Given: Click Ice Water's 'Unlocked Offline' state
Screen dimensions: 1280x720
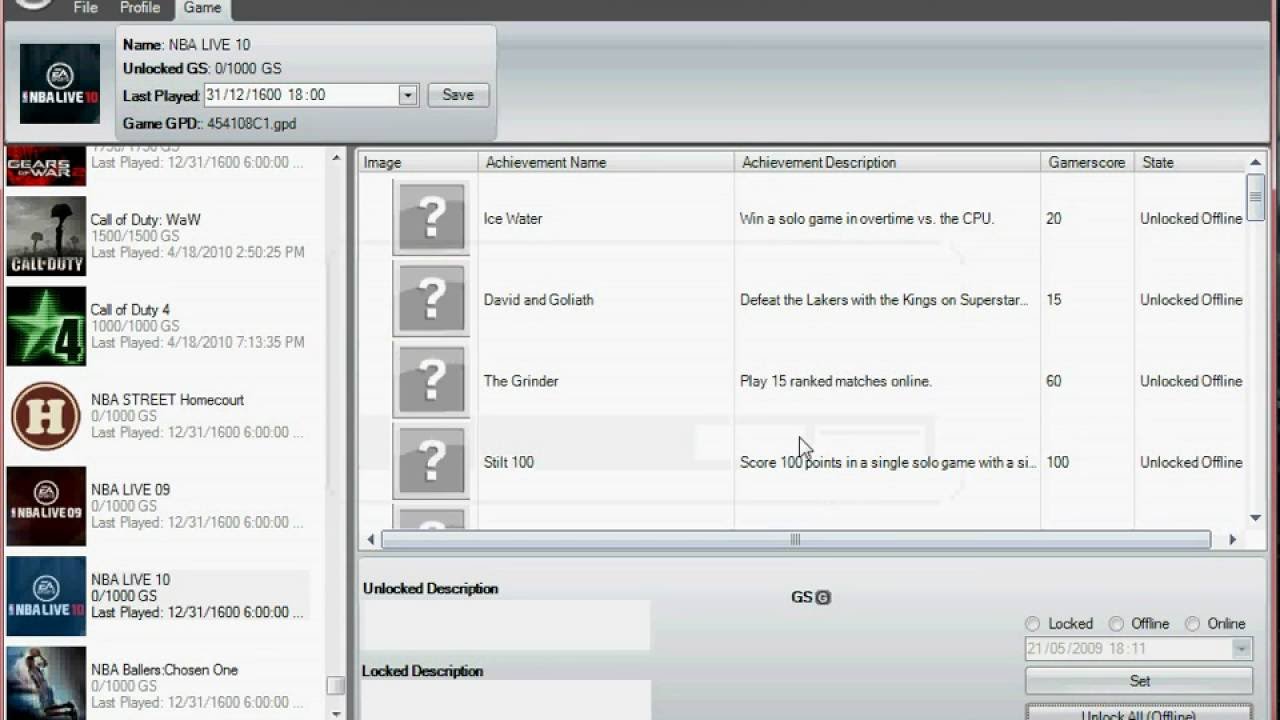Looking at the screenshot, I should click(1191, 218).
